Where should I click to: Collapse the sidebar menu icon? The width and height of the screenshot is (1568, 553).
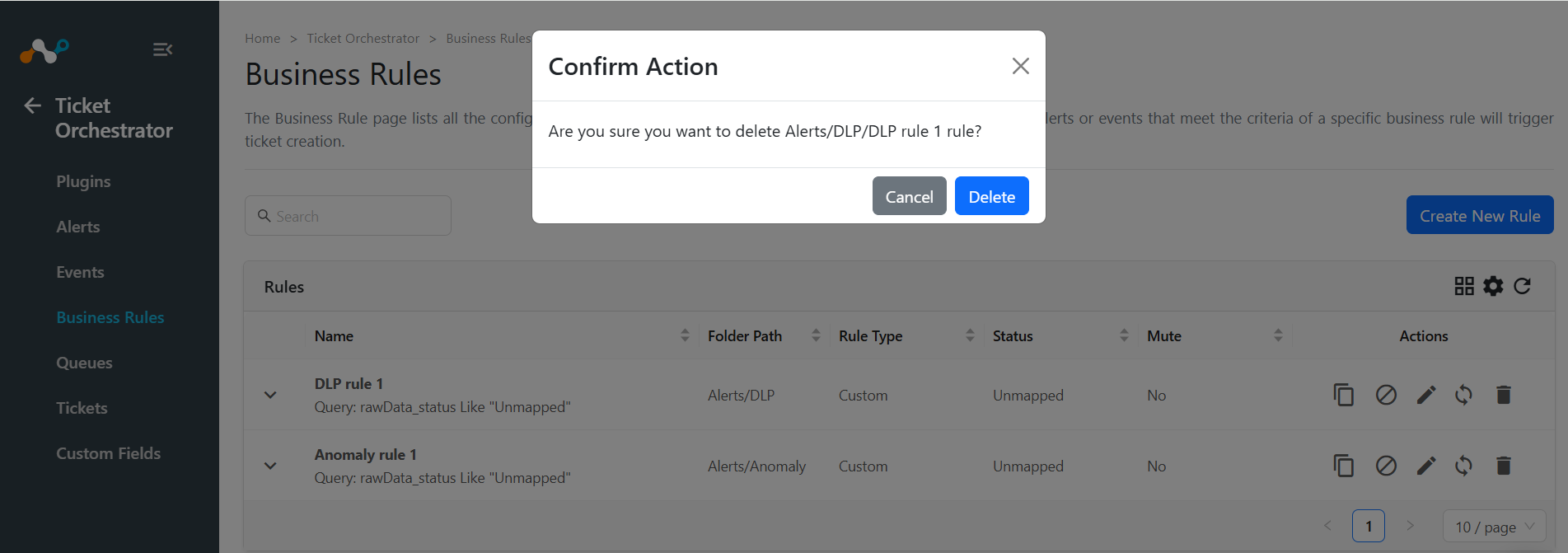click(x=162, y=49)
